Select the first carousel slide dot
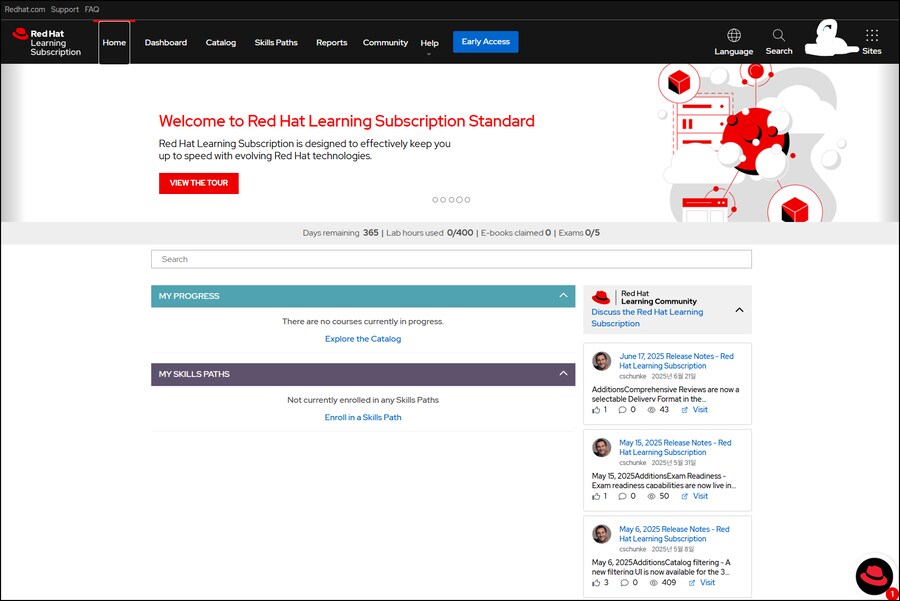Screen dimensions: 900x601 [435, 200]
